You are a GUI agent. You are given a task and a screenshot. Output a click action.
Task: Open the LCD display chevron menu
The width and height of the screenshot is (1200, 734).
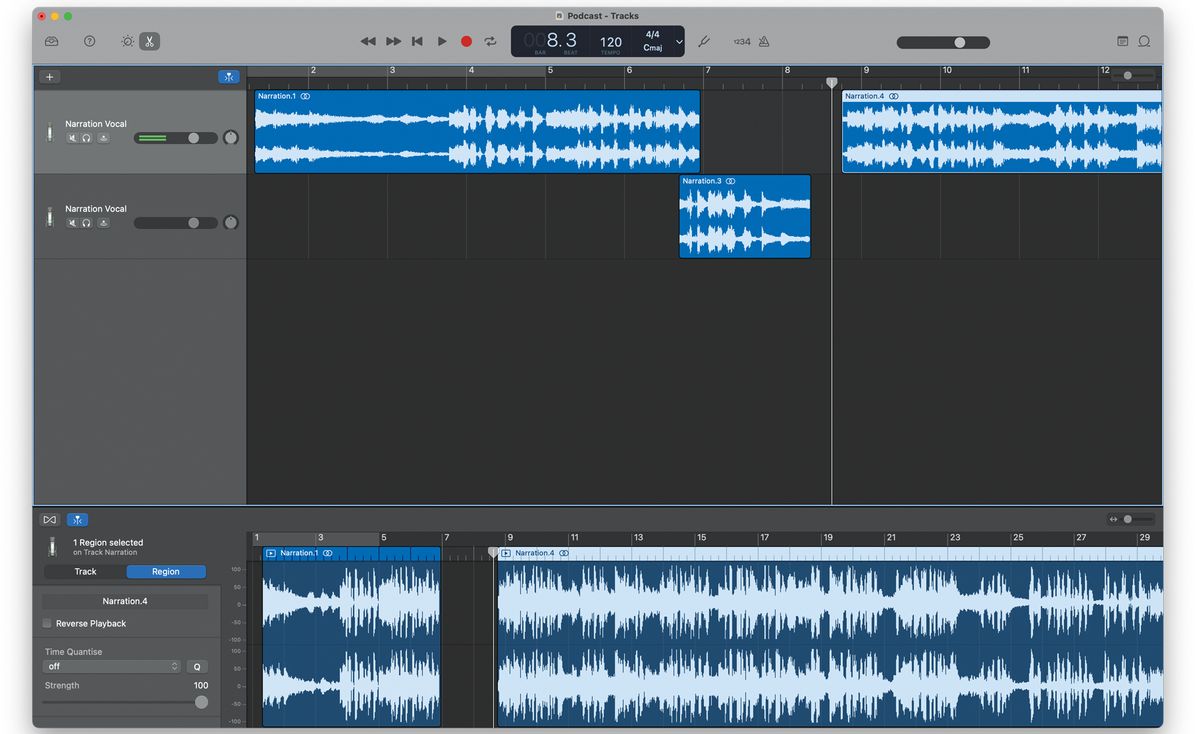(678, 42)
